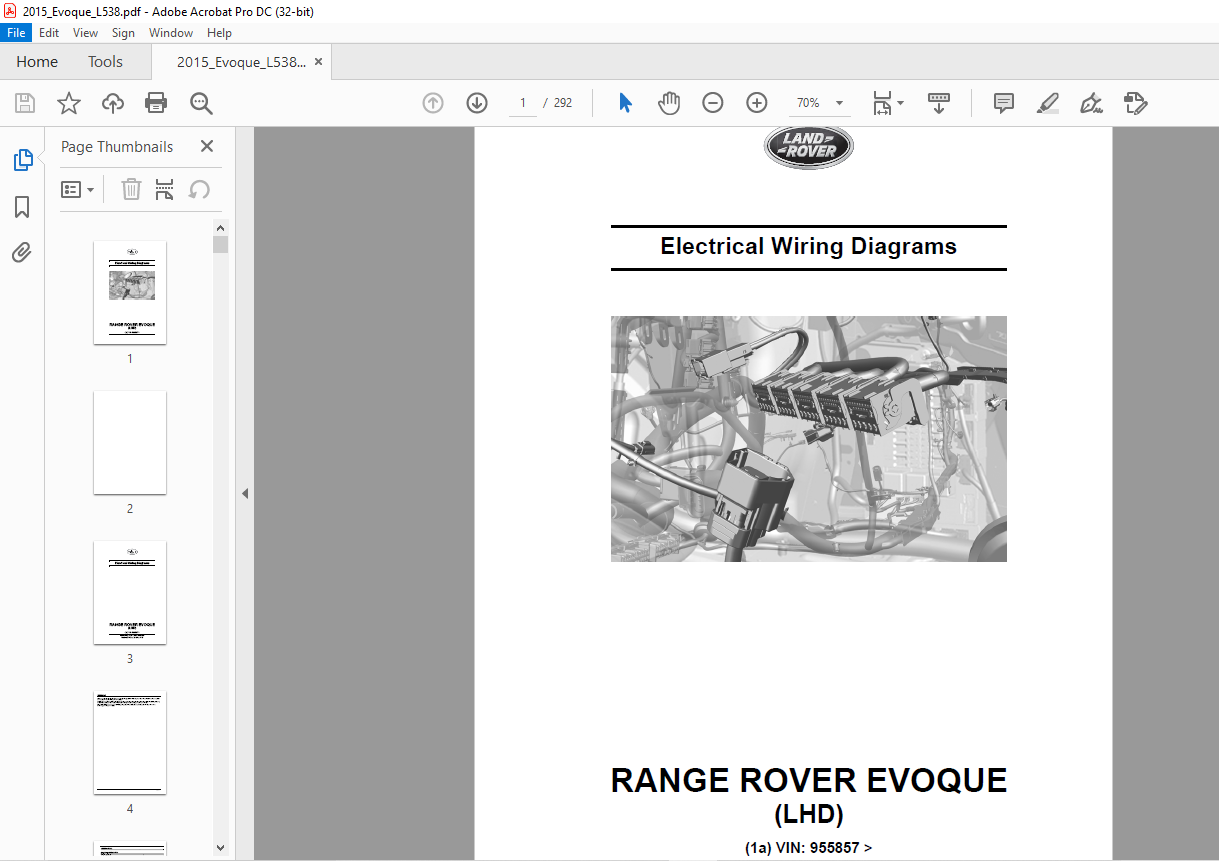Viewport: 1219px width, 861px height.
Task: Click the 'Page Thumbnails' panel title
Action: [117, 146]
